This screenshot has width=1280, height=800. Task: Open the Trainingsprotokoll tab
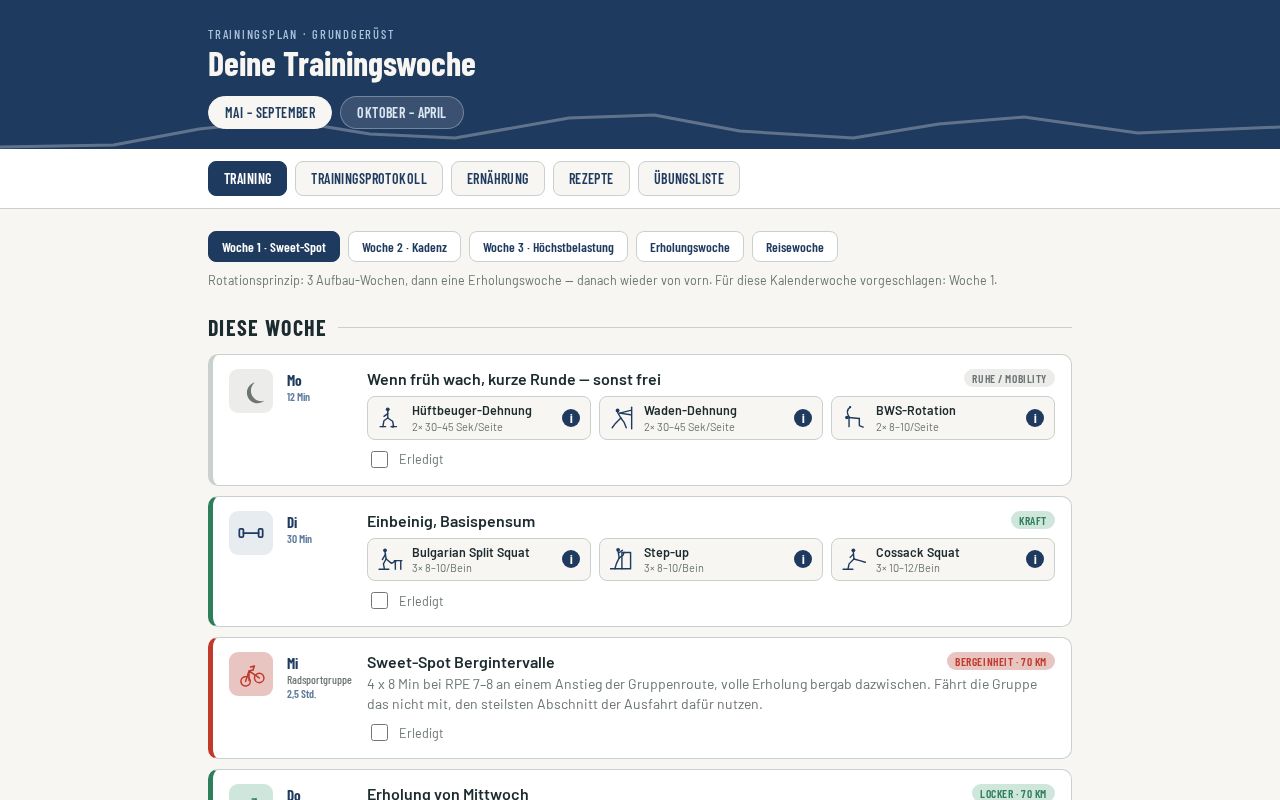coord(369,178)
